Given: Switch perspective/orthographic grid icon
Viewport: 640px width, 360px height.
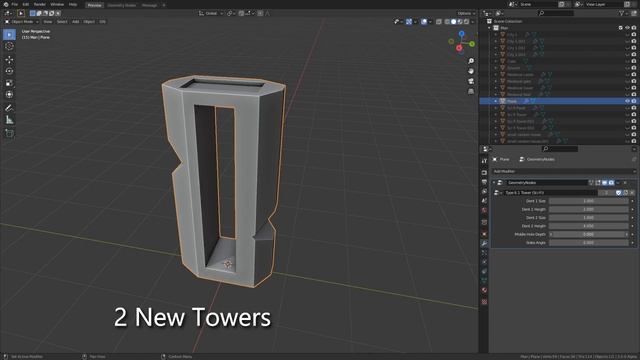Looking at the screenshot, I should [471, 91].
